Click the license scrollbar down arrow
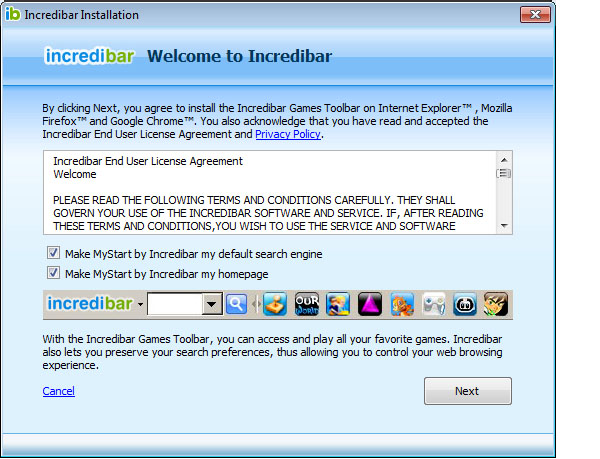 point(504,226)
